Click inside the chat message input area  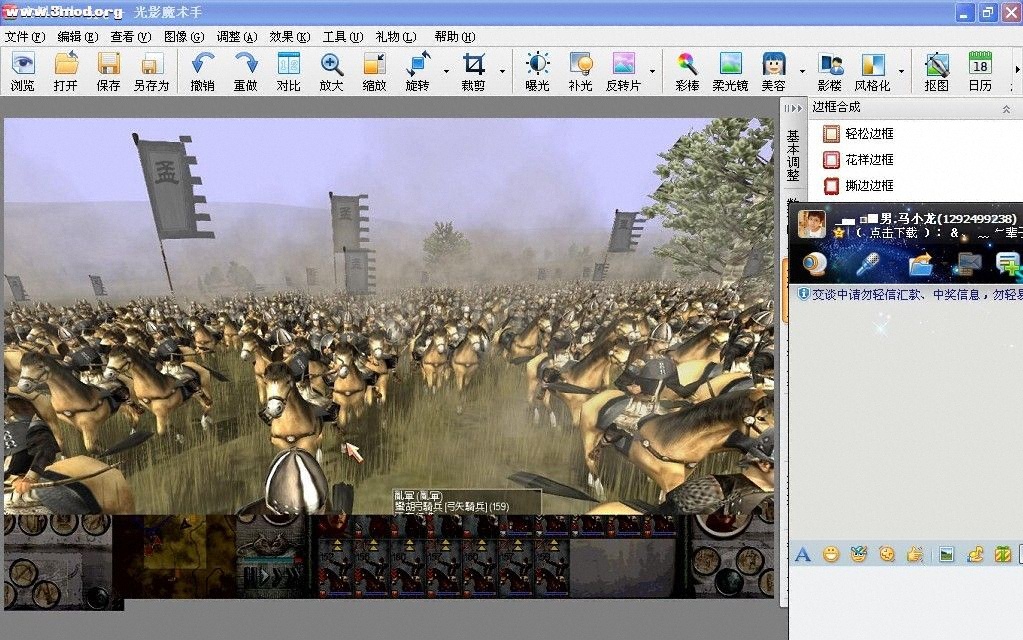point(900,600)
